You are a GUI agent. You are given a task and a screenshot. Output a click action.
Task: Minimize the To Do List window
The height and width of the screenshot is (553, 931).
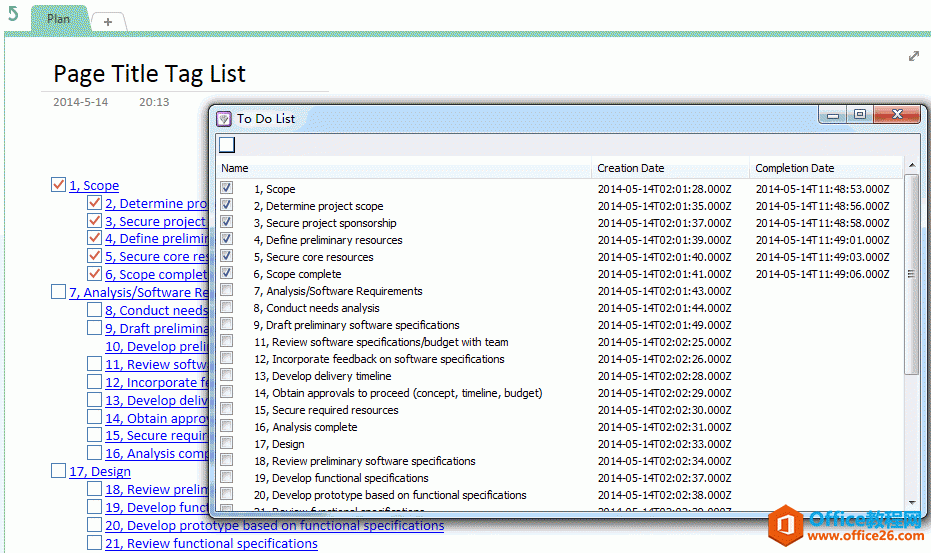(x=833, y=115)
